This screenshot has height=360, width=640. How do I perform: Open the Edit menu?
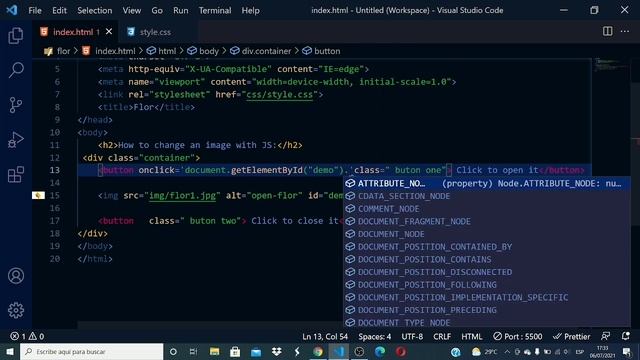tap(59, 10)
